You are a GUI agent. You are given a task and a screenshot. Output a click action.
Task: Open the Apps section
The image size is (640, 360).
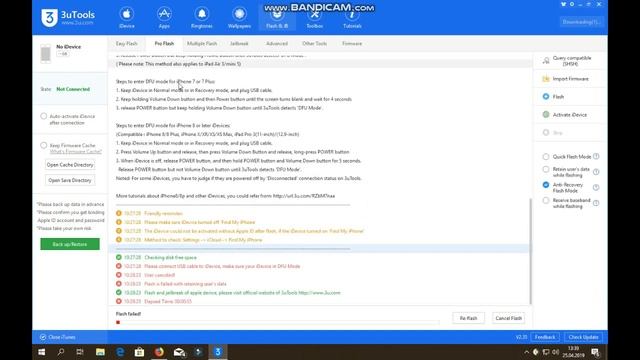164,18
